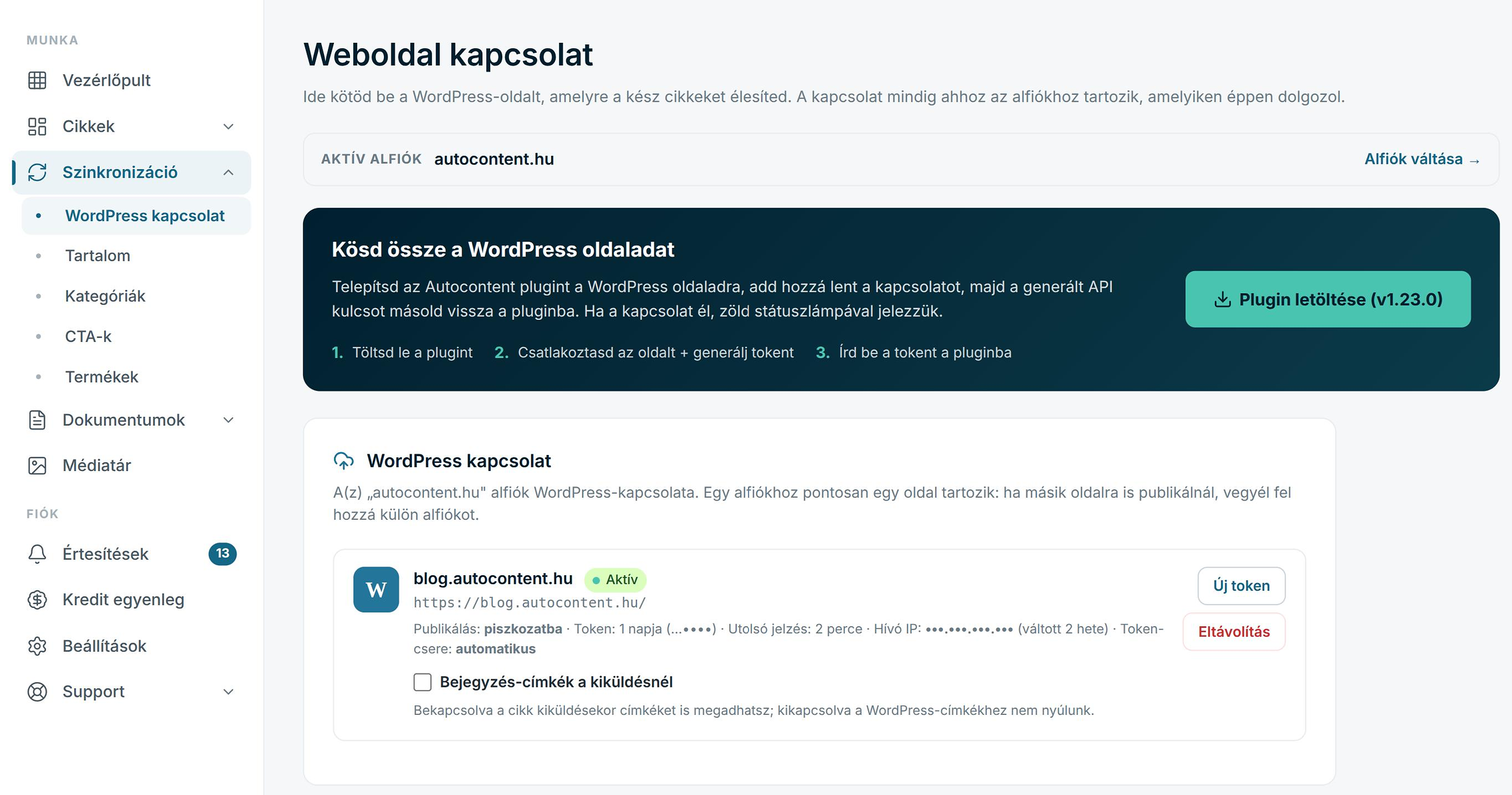The image size is (1512, 795).
Task: Click the blog.autocontent.hu site name
Action: point(493,579)
